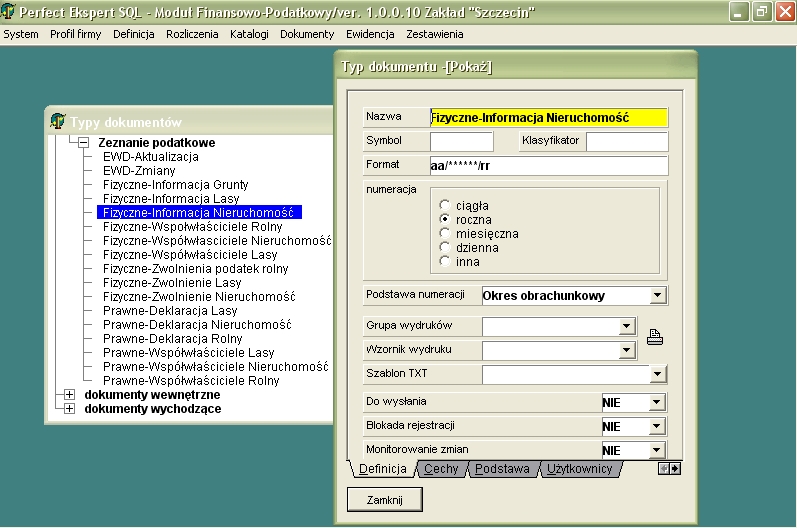Viewport: 797px width, 528px height.
Task: Open the Rozliczenia menu
Action: 192,34
